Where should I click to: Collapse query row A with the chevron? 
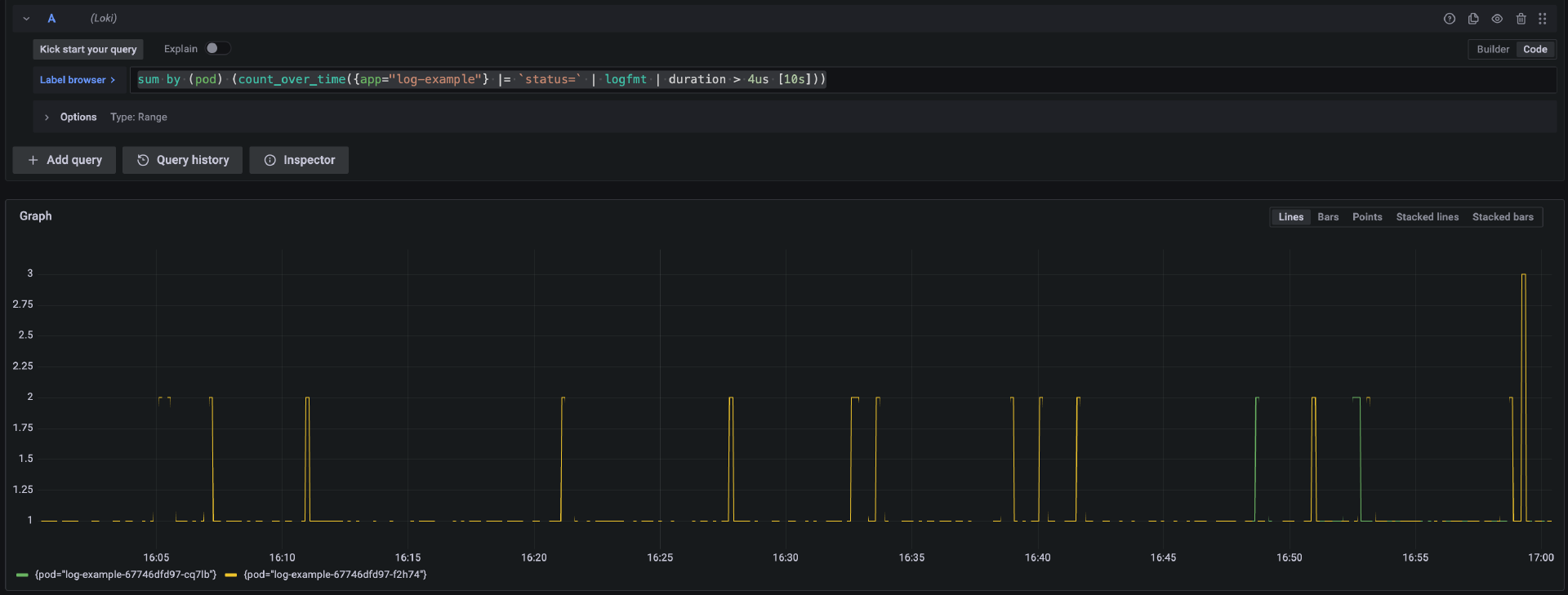coord(26,19)
